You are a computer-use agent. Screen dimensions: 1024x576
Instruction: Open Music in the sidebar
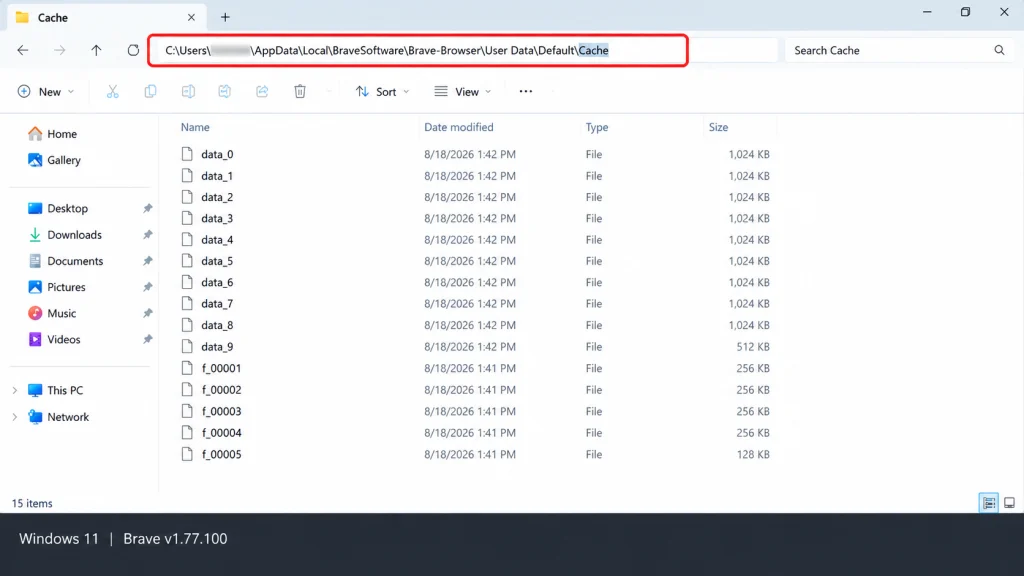[52, 313]
